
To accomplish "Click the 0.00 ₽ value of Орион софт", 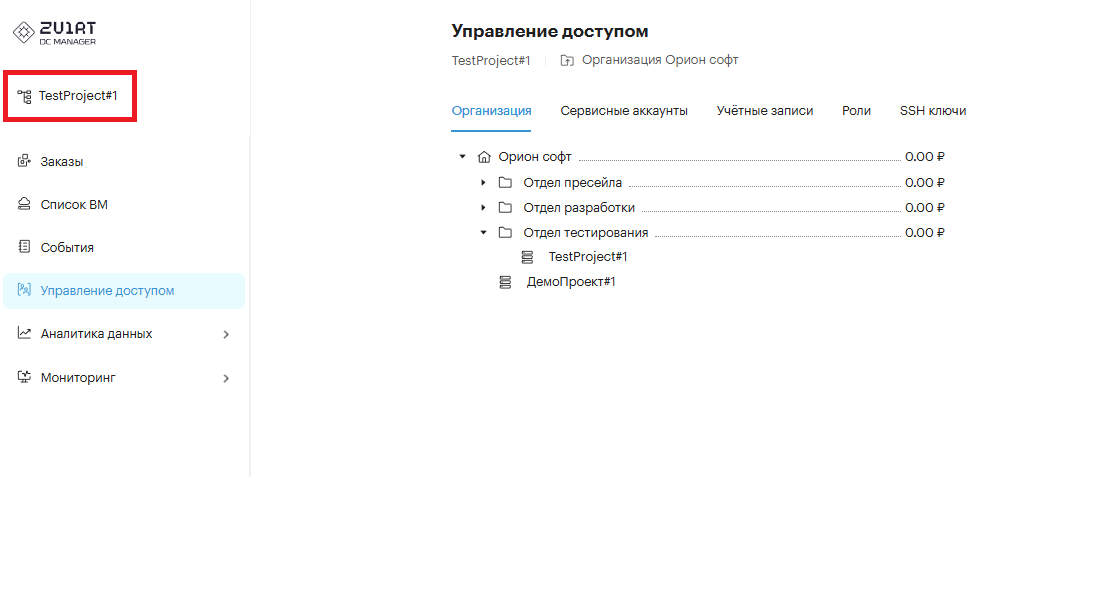I will click(924, 157).
